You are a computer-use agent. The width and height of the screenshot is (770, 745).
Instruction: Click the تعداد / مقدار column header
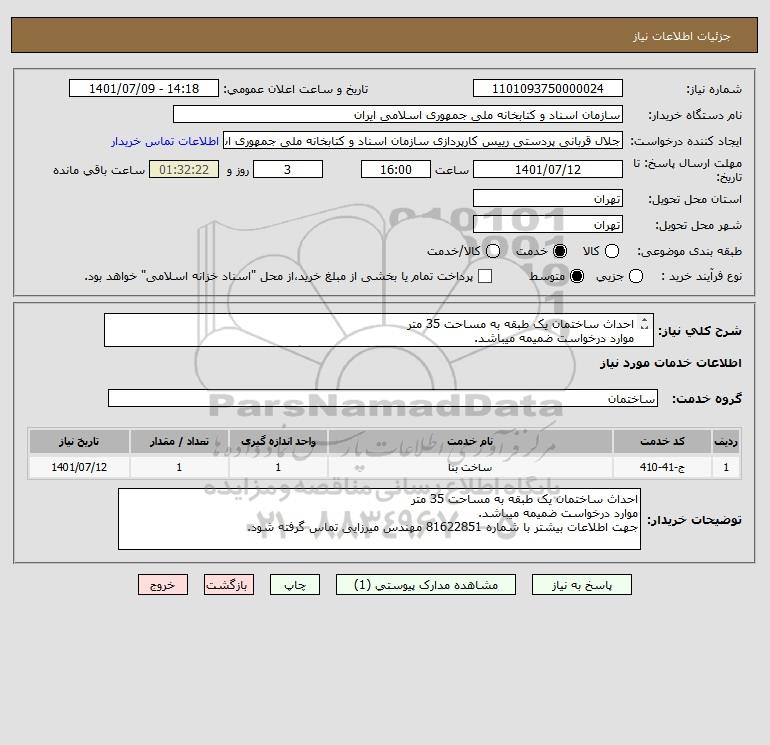179,441
